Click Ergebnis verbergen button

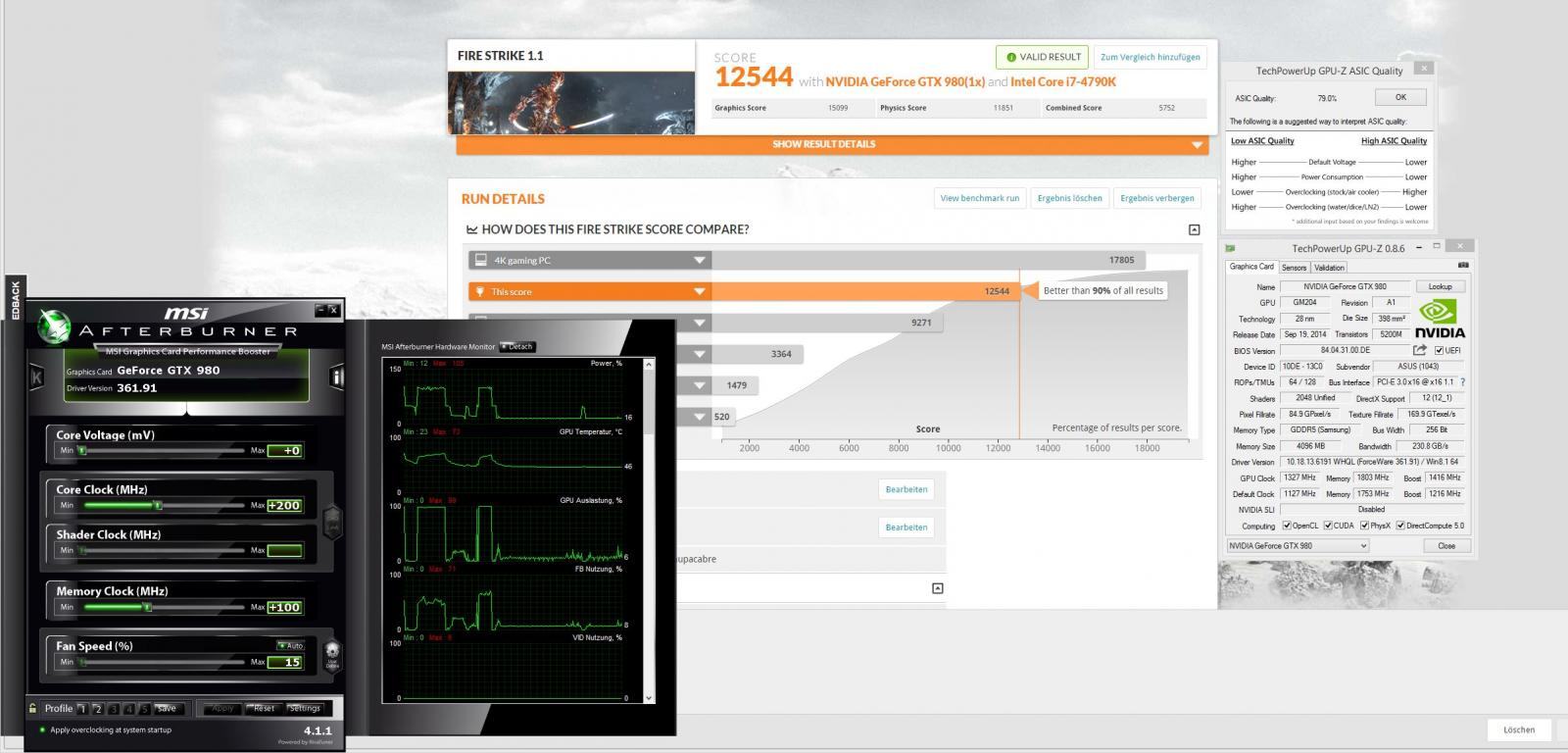1156,198
